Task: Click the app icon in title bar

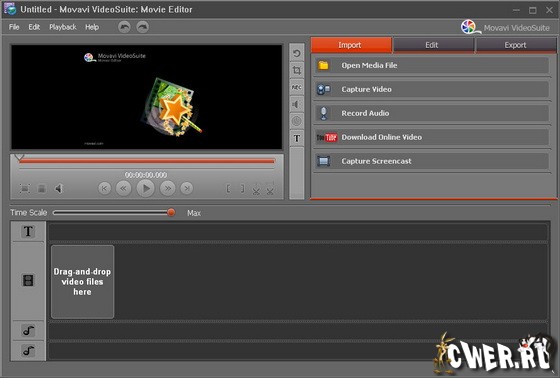Action: (x=10, y=9)
